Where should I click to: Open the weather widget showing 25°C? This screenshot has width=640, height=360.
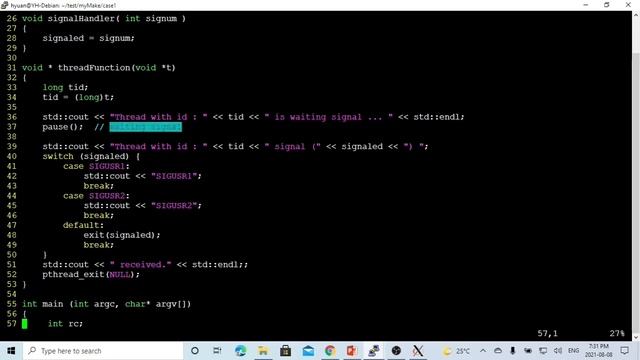click(456, 351)
